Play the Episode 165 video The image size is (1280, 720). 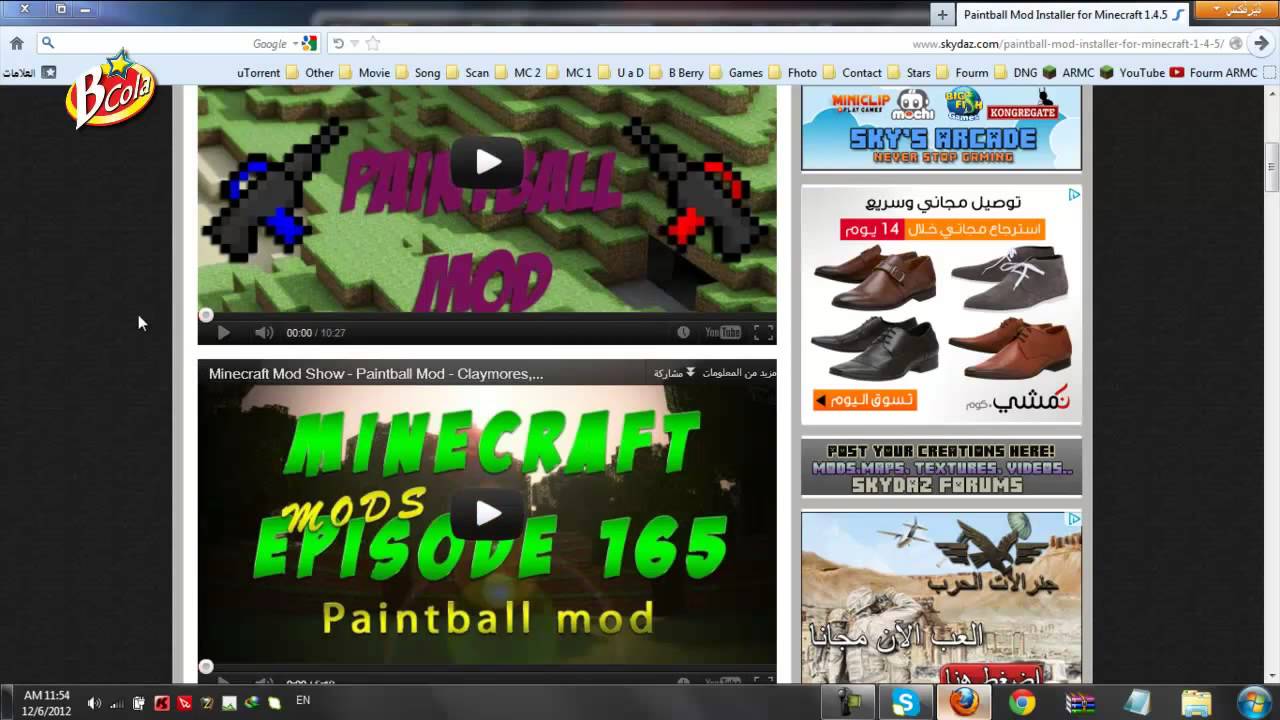(x=487, y=514)
